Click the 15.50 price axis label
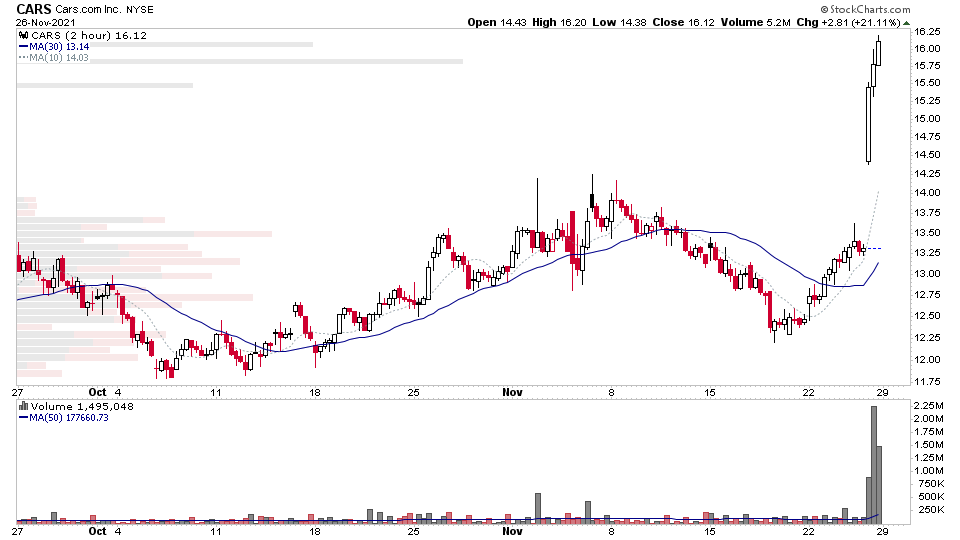Screen dimensions: 960x540 (x=928, y=83)
